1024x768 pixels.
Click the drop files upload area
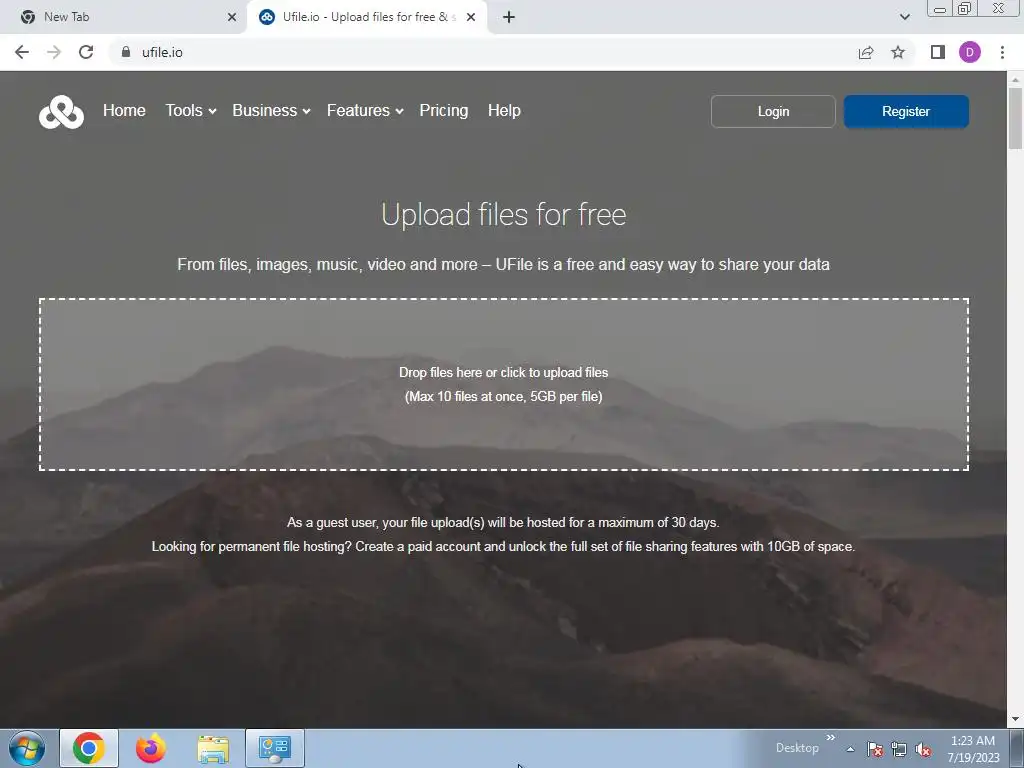coord(504,385)
